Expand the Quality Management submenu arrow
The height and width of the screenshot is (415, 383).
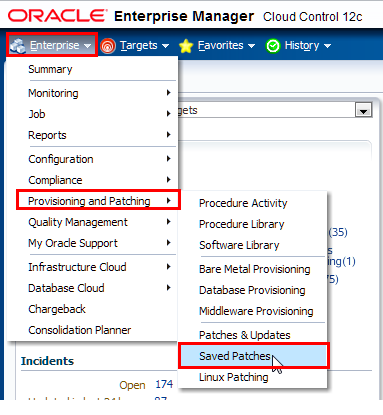[168, 222]
